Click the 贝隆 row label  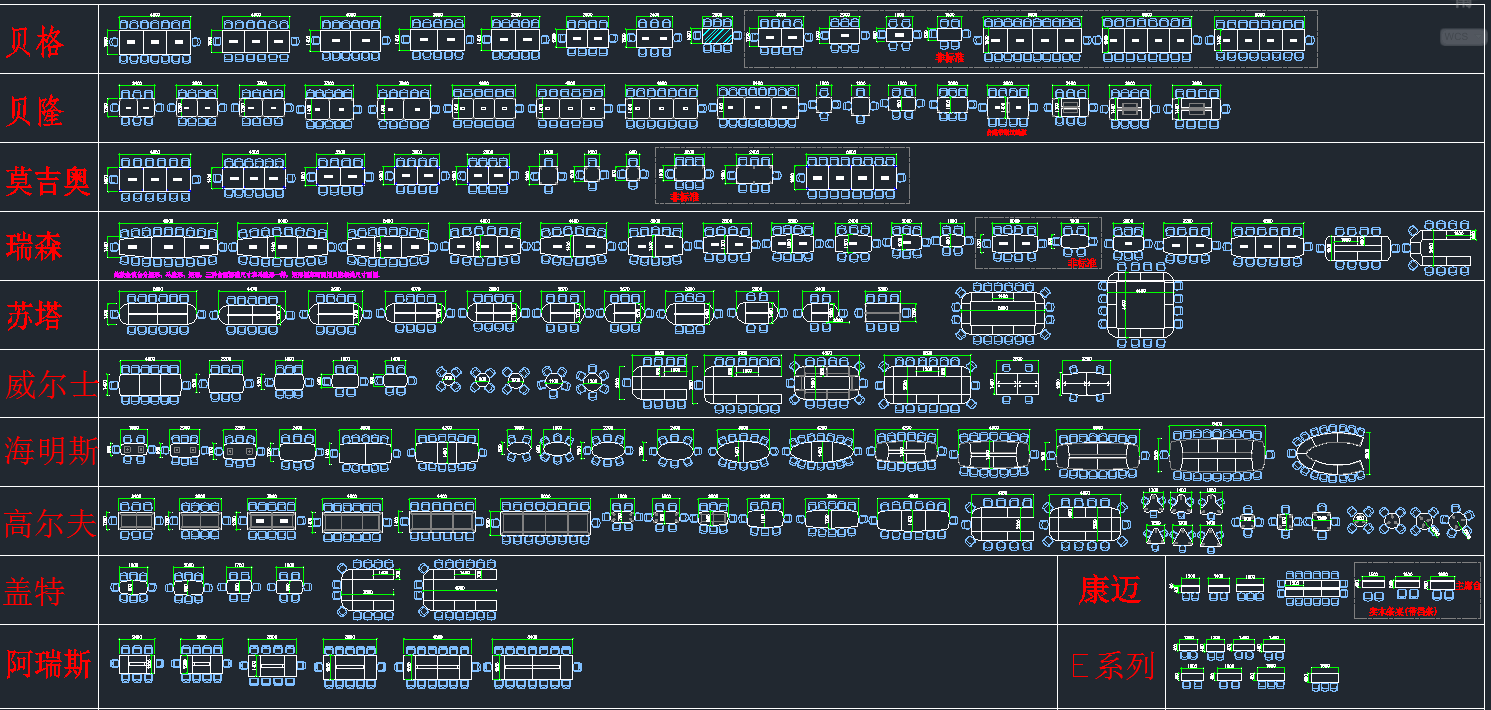(36, 111)
